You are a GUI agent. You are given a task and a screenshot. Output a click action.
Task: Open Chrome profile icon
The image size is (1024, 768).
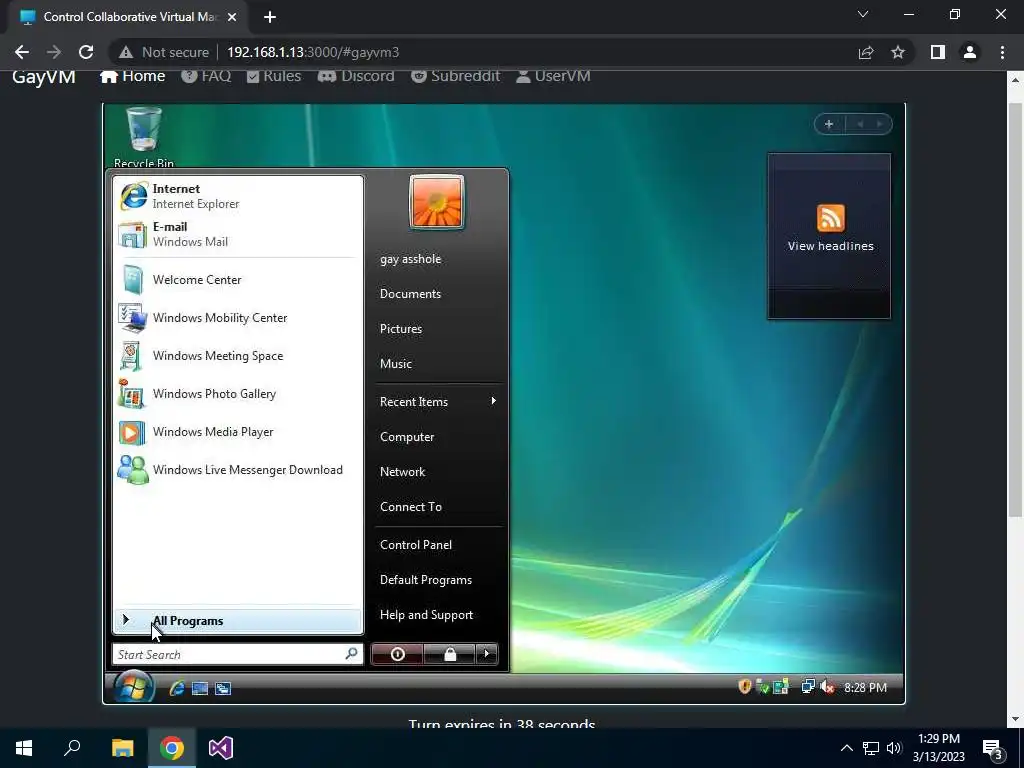[x=970, y=52]
